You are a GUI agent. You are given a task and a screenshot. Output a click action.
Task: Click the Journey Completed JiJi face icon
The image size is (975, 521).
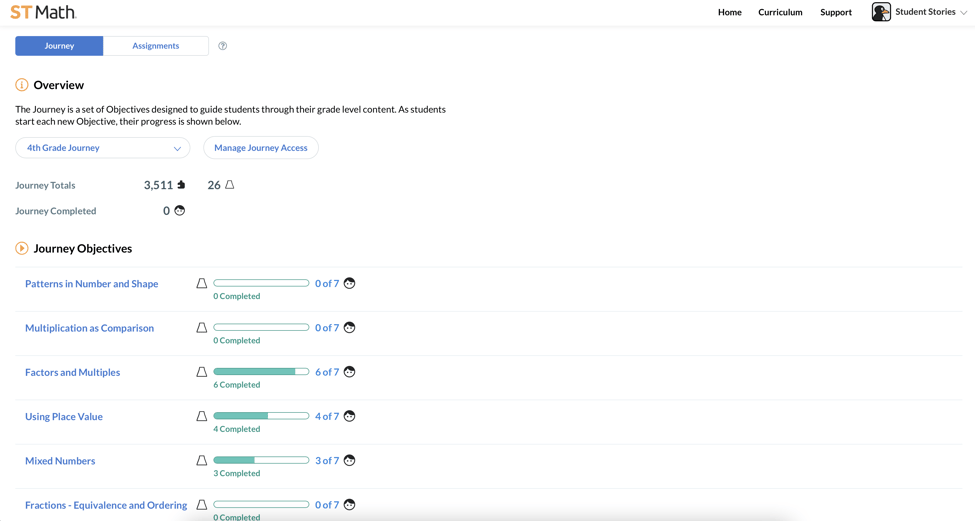[x=180, y=210]
